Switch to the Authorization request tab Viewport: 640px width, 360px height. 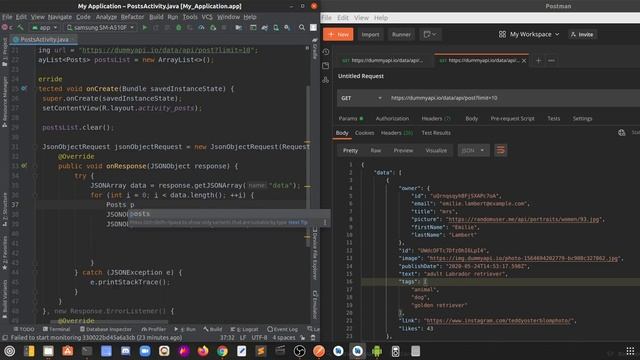(392, 118)
